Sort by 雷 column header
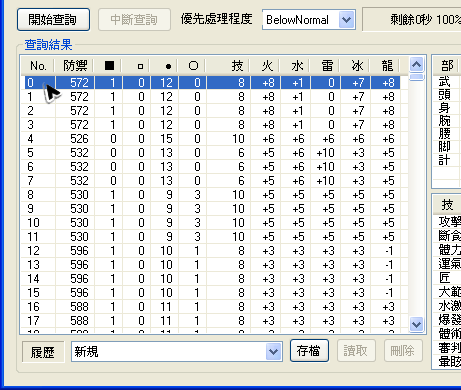The image size is (461, 390). coord(326,66)
